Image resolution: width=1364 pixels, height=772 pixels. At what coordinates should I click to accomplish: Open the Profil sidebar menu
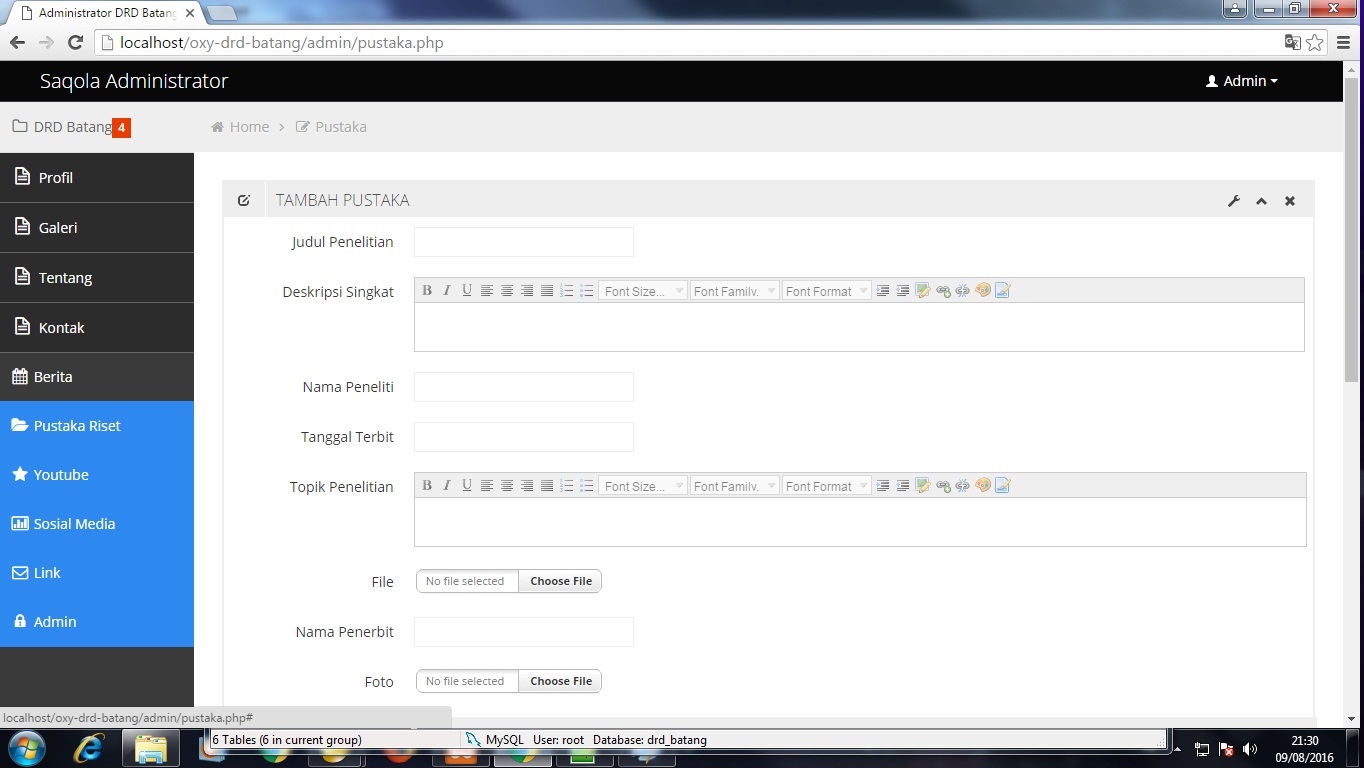(x=97, y=178)
